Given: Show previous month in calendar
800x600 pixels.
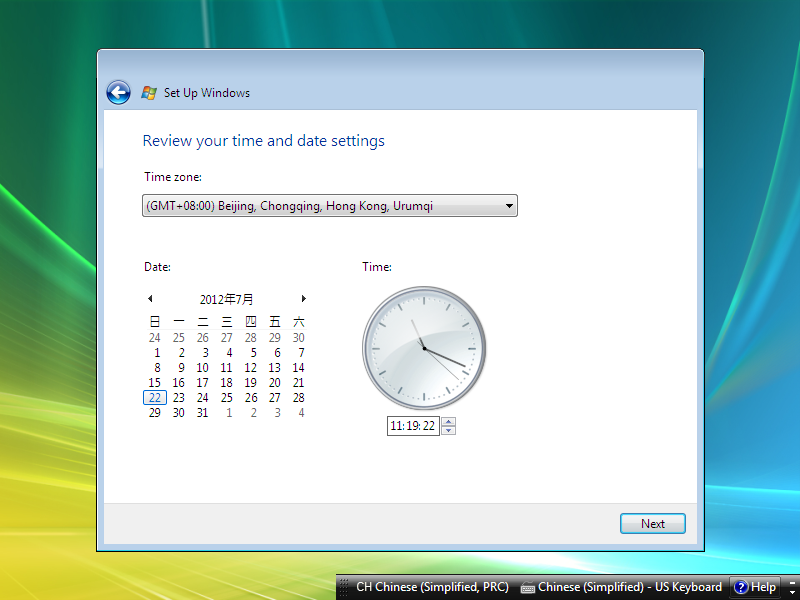Looking at the screenshot, I should point(150,298).
